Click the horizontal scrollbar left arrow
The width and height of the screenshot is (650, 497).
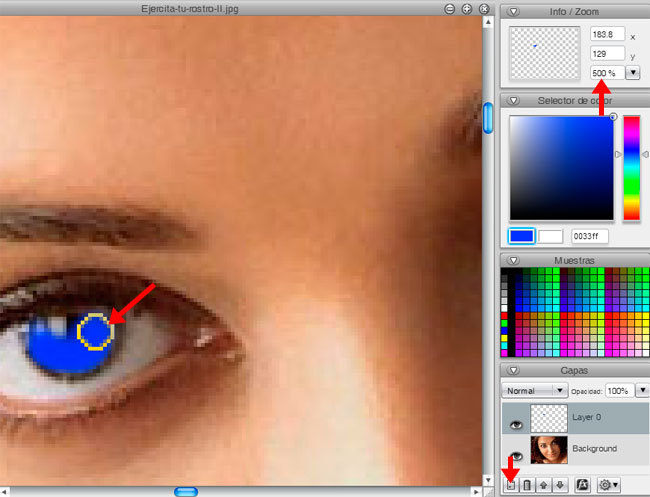(x=3, y=492)
